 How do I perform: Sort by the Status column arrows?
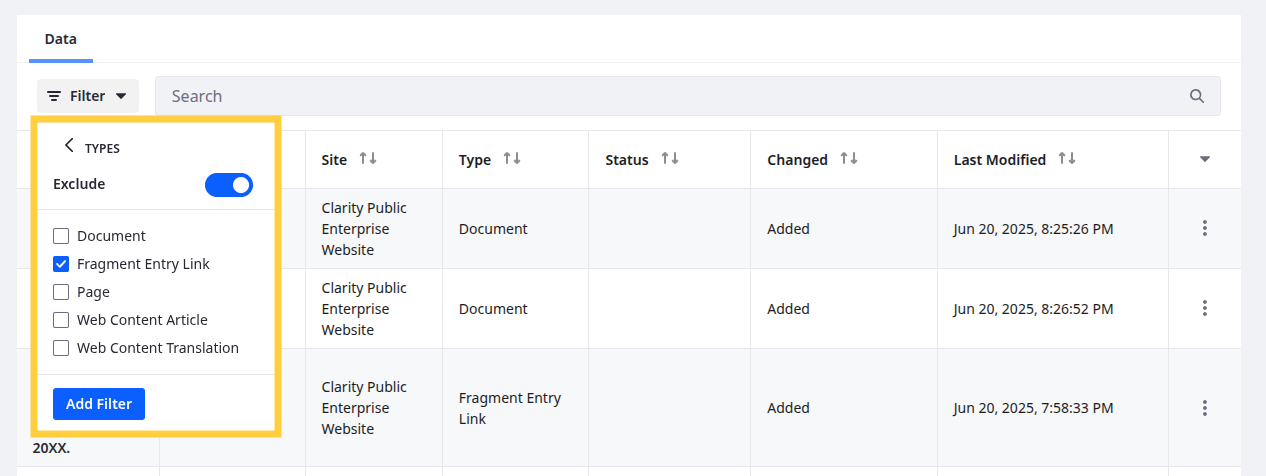tap(670, 159)
